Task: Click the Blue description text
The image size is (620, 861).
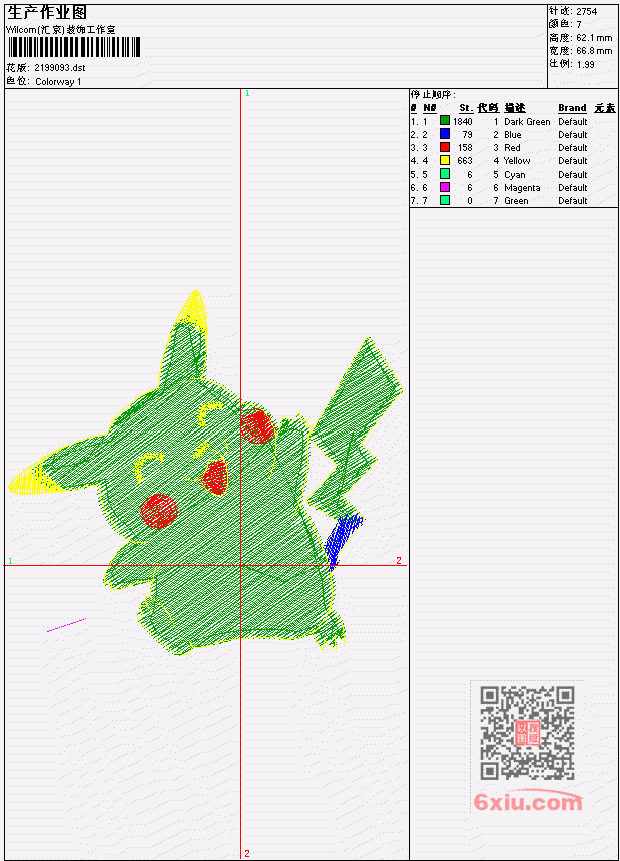Action: coord(513,135)
